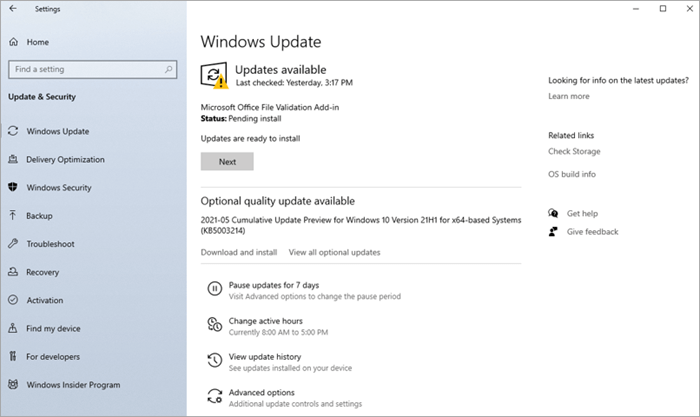Open the Check Storage link
Viewport: 700px width, 417px height.
574,151
